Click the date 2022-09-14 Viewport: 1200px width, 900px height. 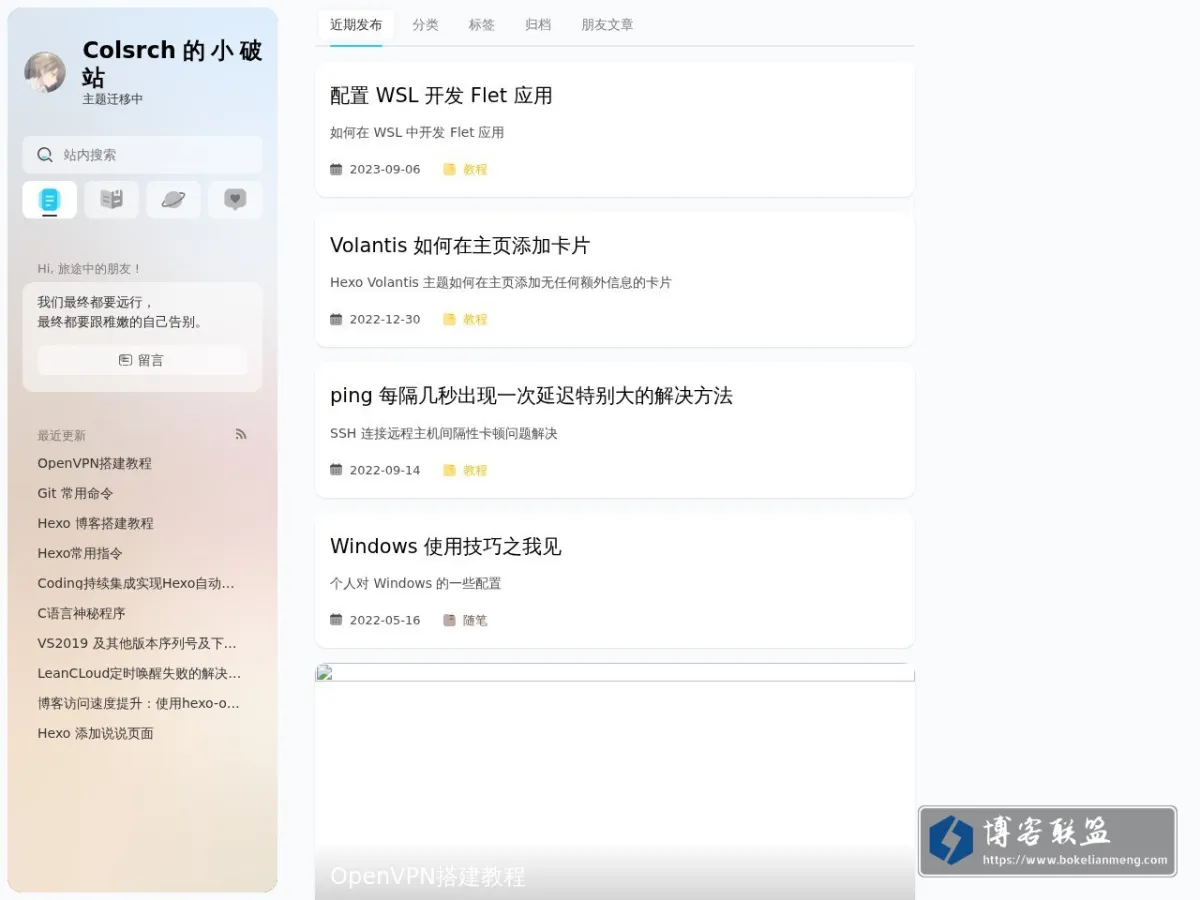point(385,470)
